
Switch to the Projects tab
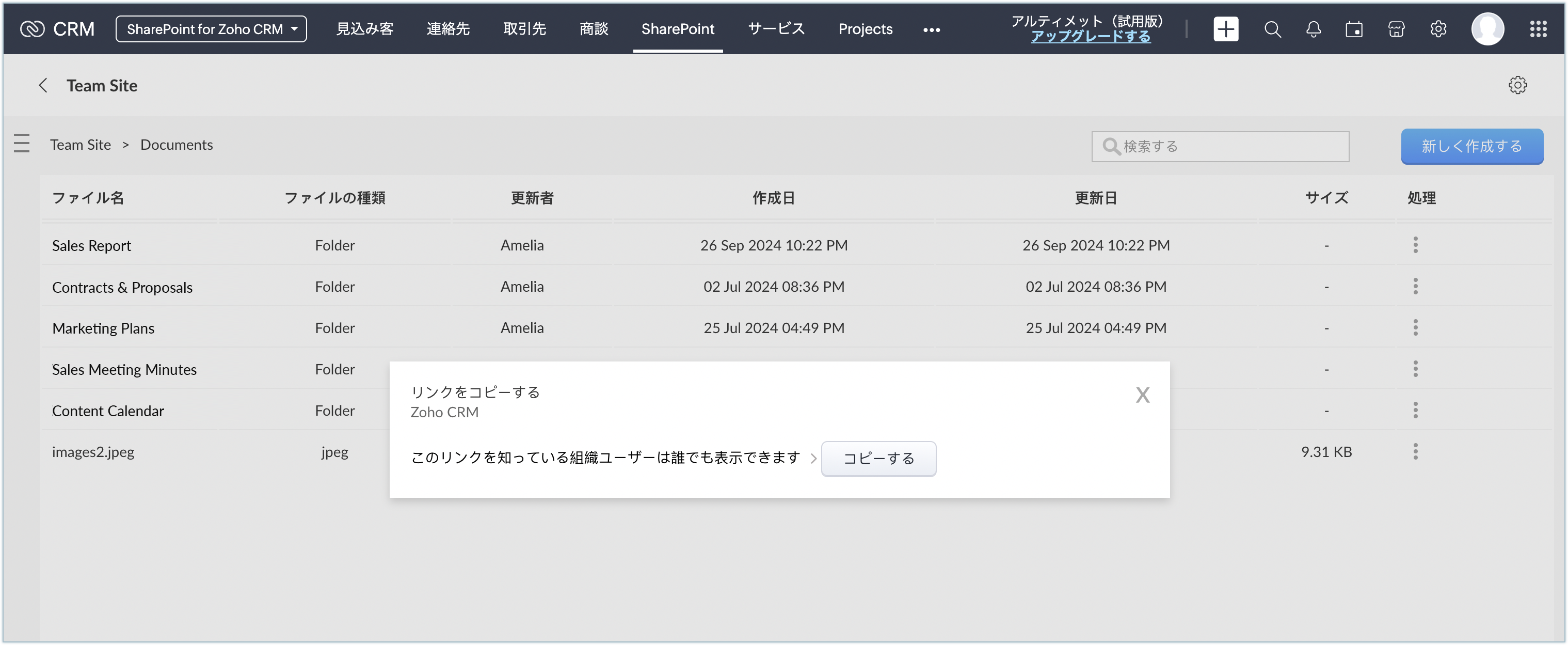tap(865, 29)
